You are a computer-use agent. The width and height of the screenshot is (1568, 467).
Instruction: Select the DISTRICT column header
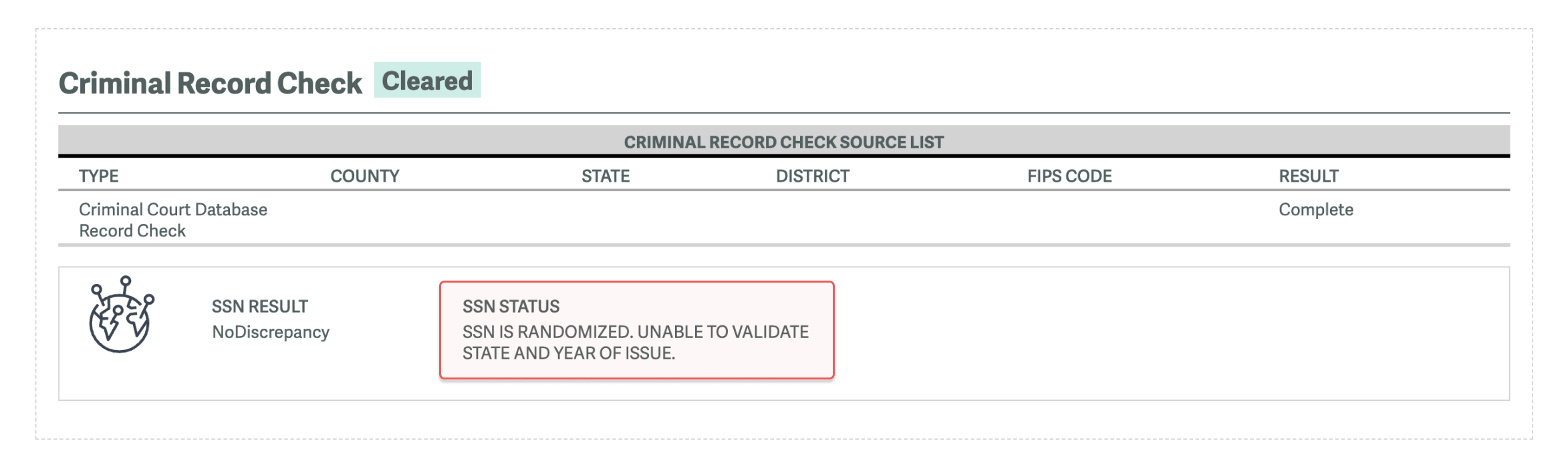coord(812,176)
